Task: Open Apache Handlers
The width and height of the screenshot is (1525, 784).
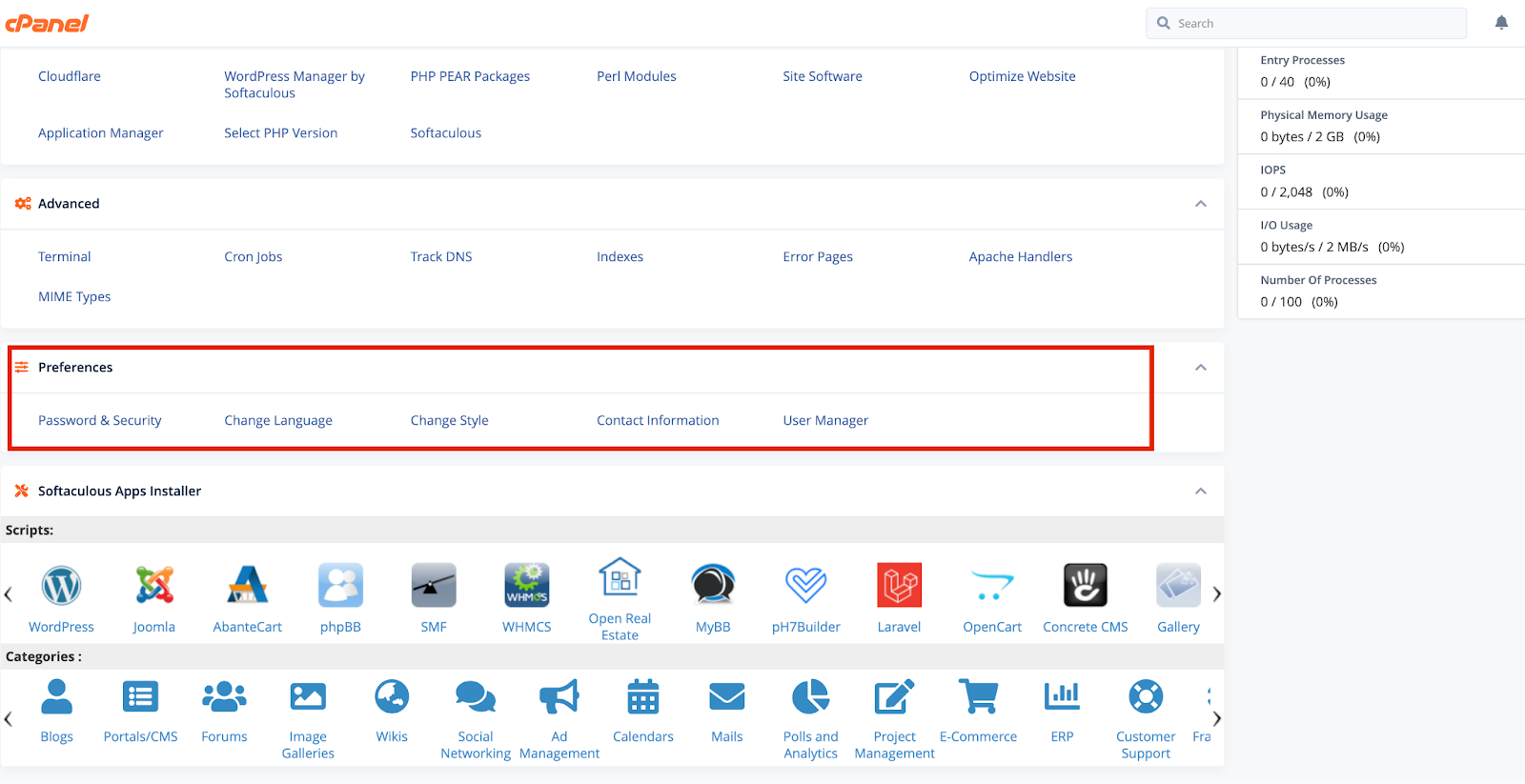Action: [x=1021, y=256]
